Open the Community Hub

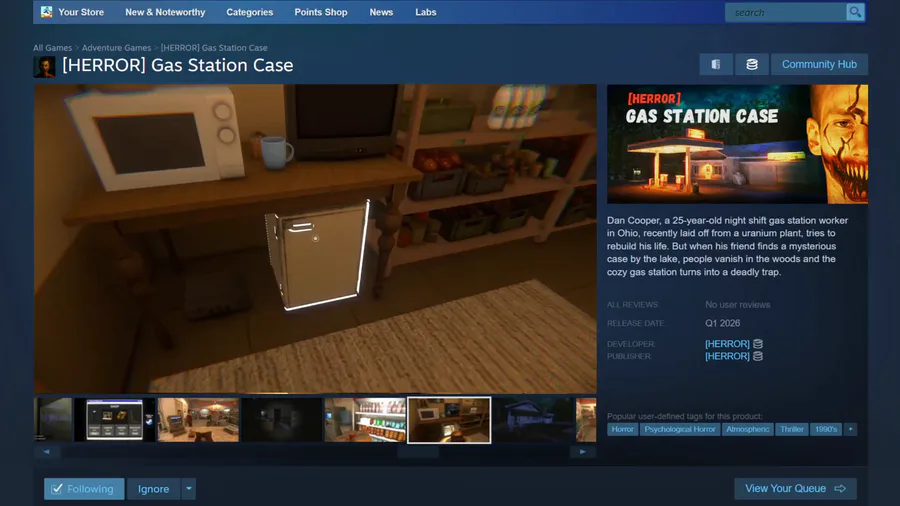pos(819,64)
